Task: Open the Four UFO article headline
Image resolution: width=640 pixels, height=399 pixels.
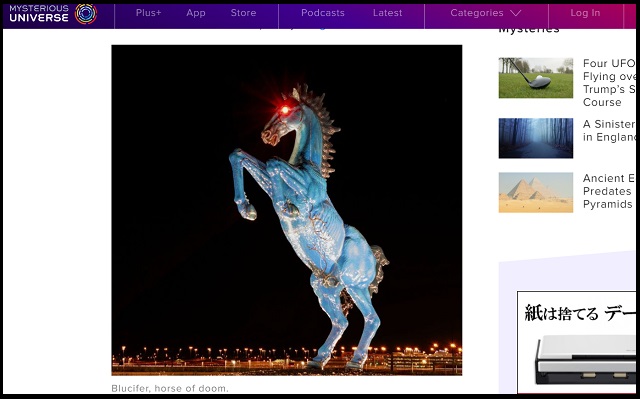Action: coord(609,83)
